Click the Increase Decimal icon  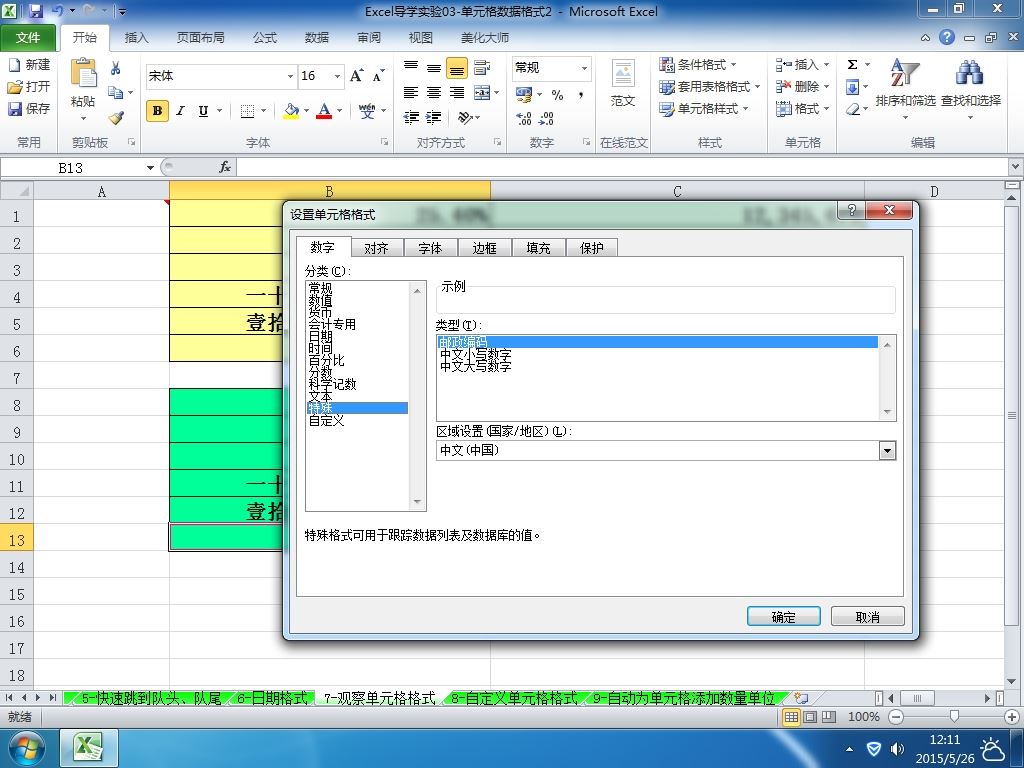[523, 118]
